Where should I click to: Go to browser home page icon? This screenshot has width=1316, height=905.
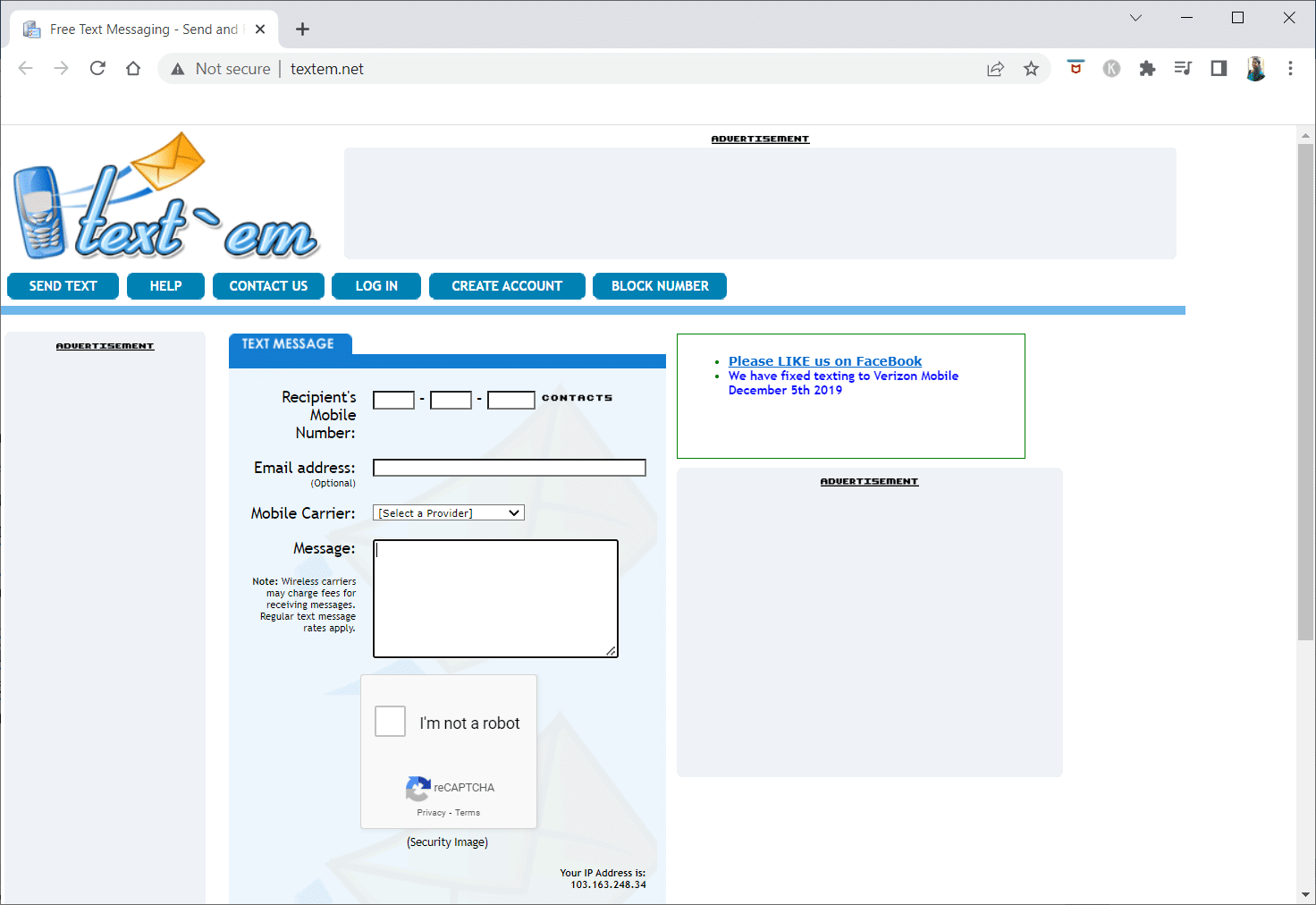[133, 69]
